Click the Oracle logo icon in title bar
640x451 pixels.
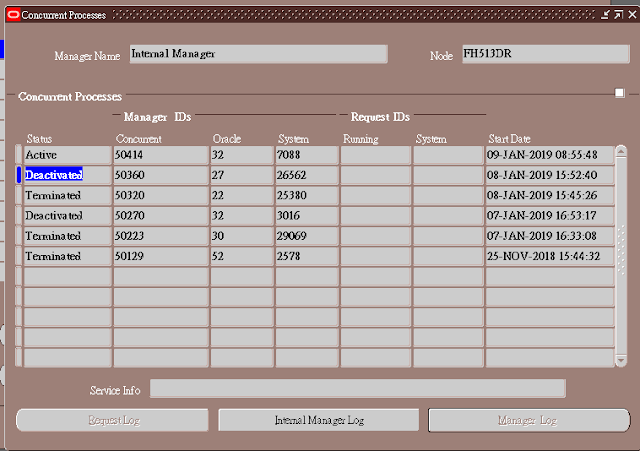pos(13,15)
